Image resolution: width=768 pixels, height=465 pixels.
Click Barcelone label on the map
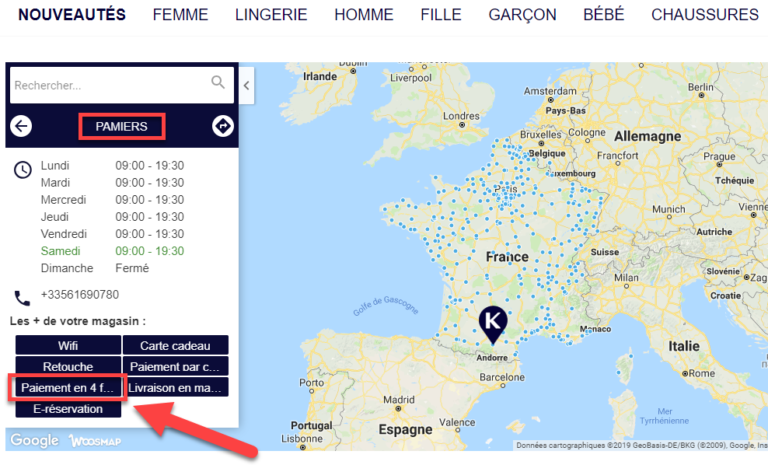(502, 377)
